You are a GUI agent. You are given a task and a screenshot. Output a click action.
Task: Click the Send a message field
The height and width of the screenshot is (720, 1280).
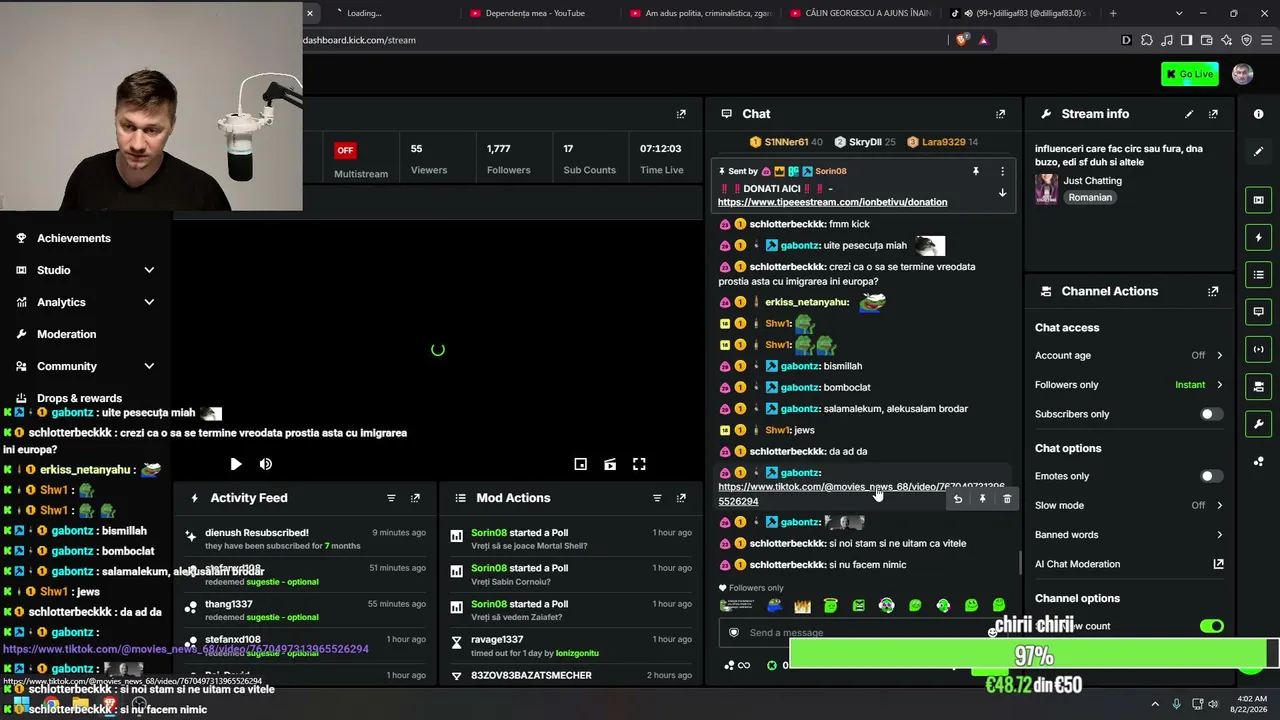pyautogui.click(x=860, y=632)
